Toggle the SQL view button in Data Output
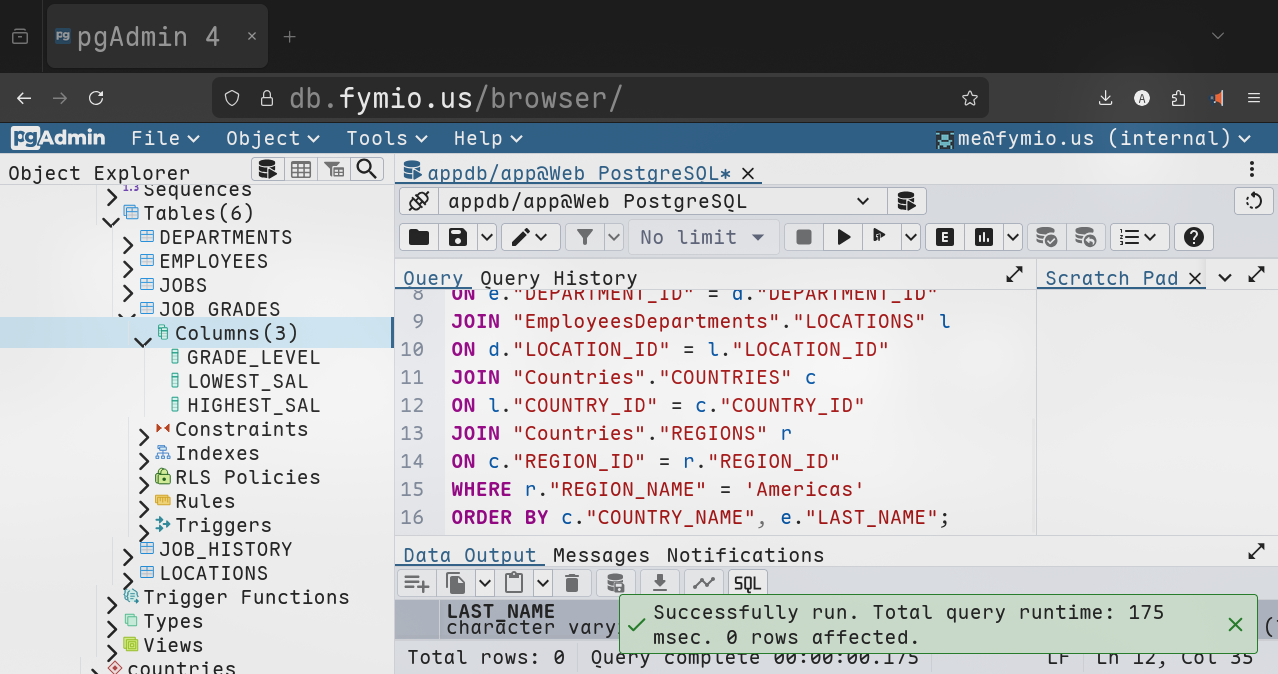 click(747, 583)
